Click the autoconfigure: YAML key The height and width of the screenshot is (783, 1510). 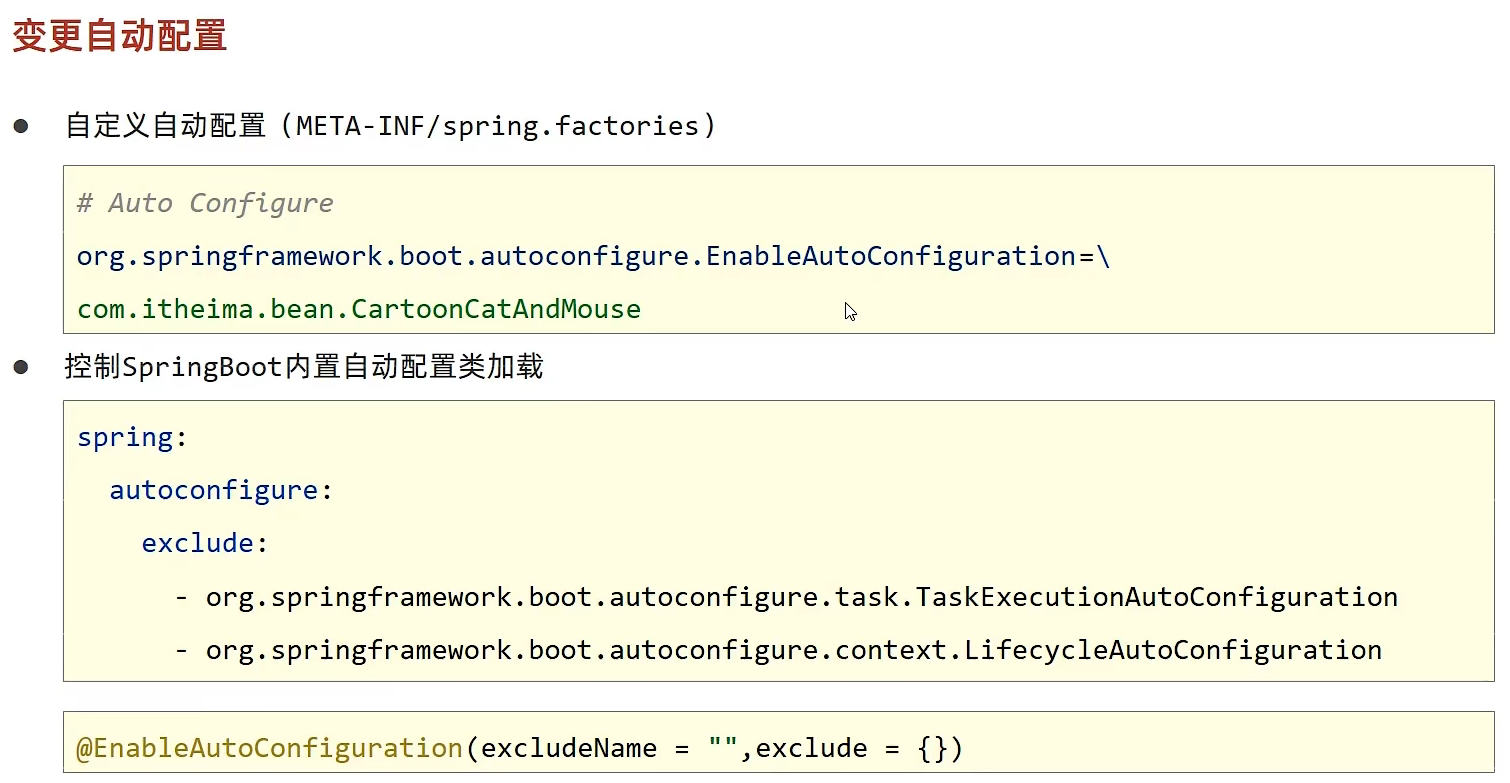[x=221, y=490]
